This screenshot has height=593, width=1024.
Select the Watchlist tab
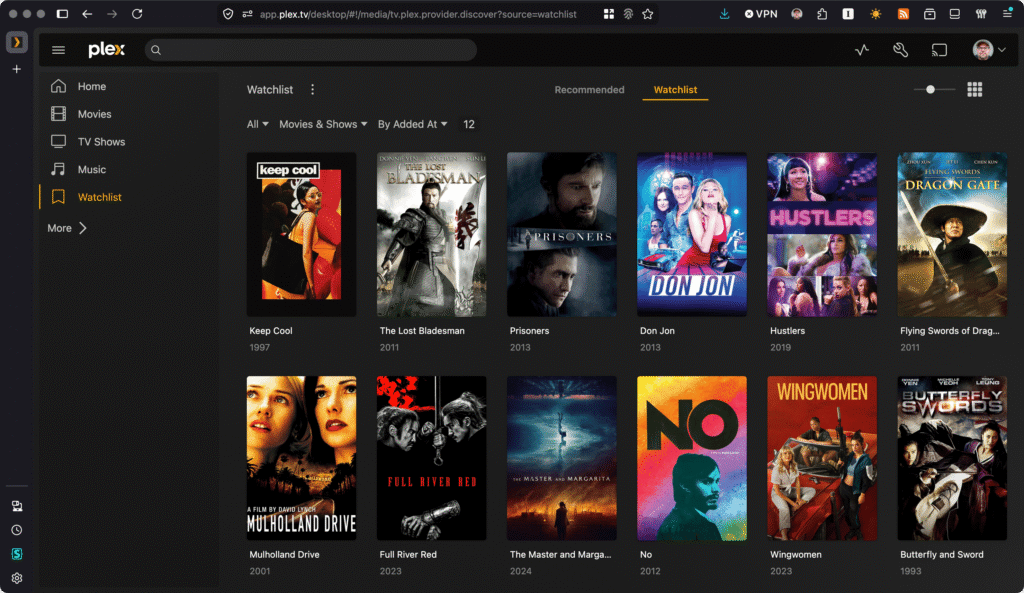point(675,89)
